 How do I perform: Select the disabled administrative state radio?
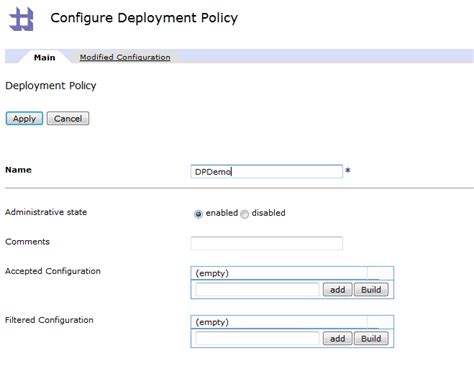244,214
